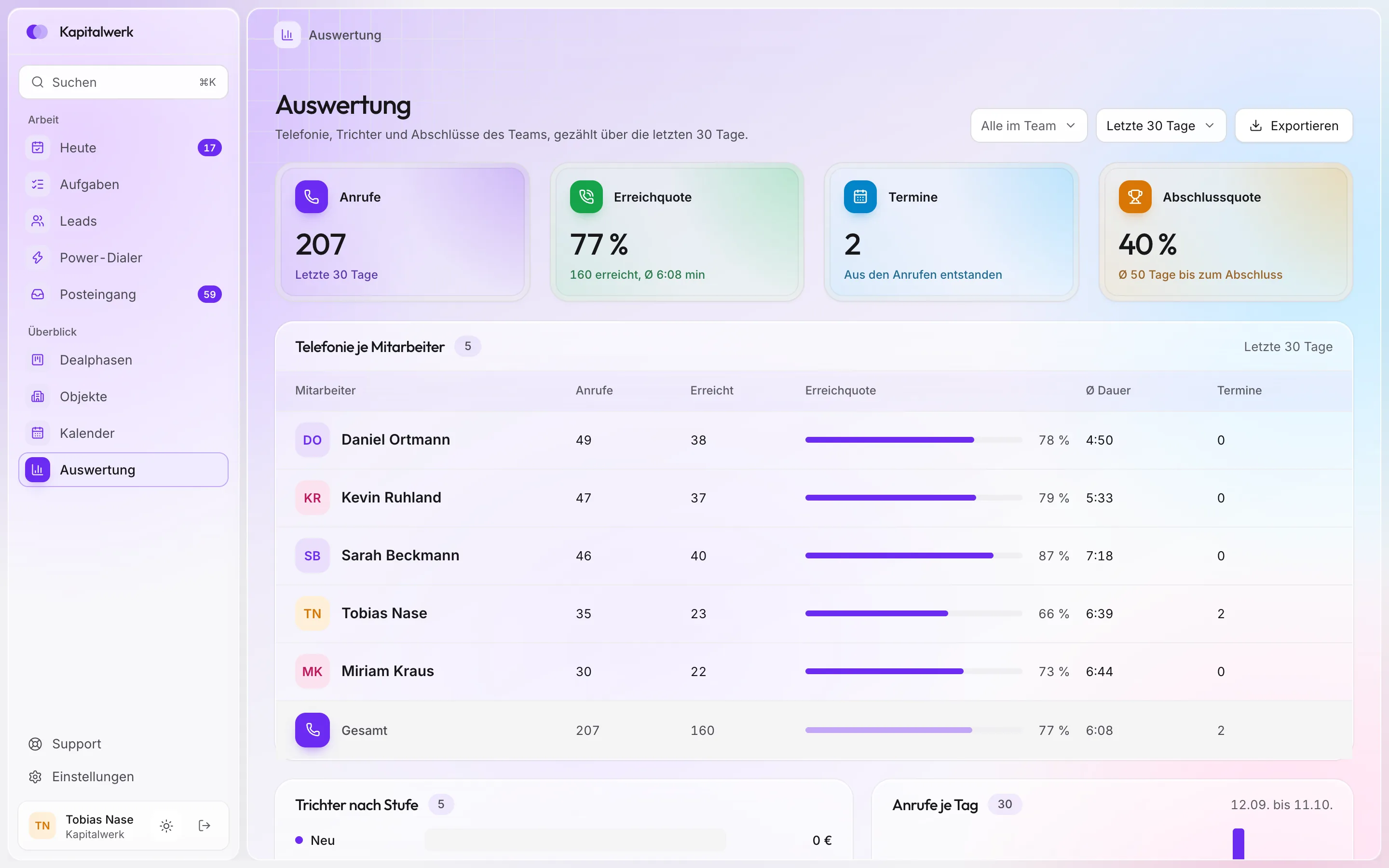Open Kalender icon in sidebar
This screenshot has width=1389, height=868.
(x=38, y=434)
